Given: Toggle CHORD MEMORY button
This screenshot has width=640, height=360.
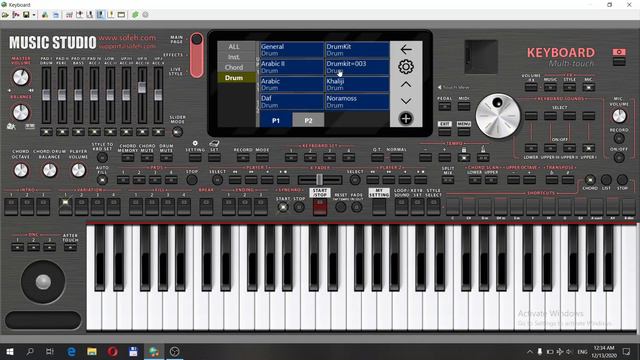Looking at the screenshot, I should pyautogui.click(x=128, y=158).
